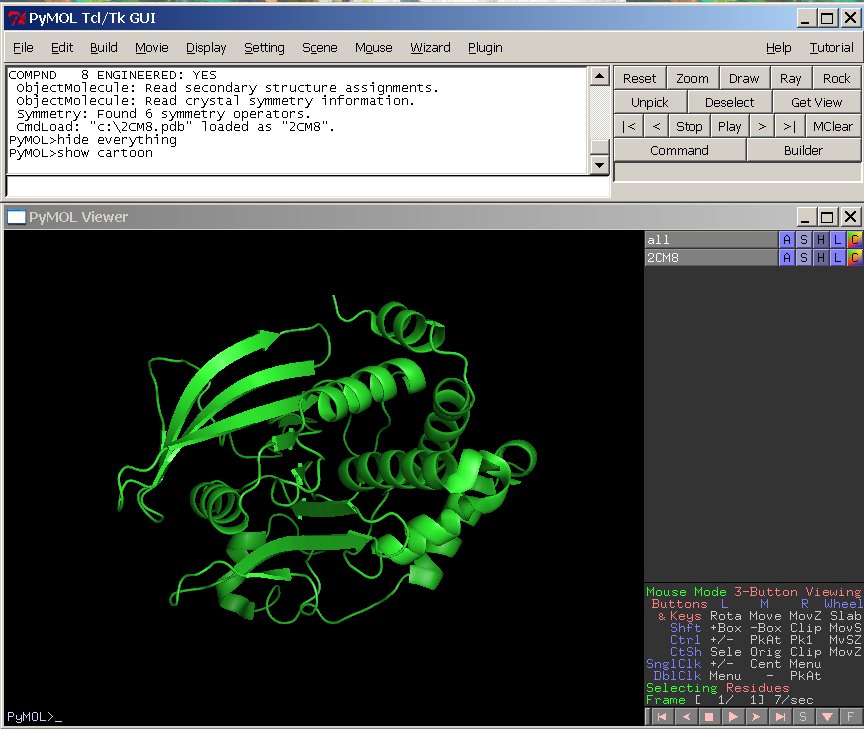Click the PyMOL Viewer title bar icon
Screen dimensions: 864x729
[16, 217]
